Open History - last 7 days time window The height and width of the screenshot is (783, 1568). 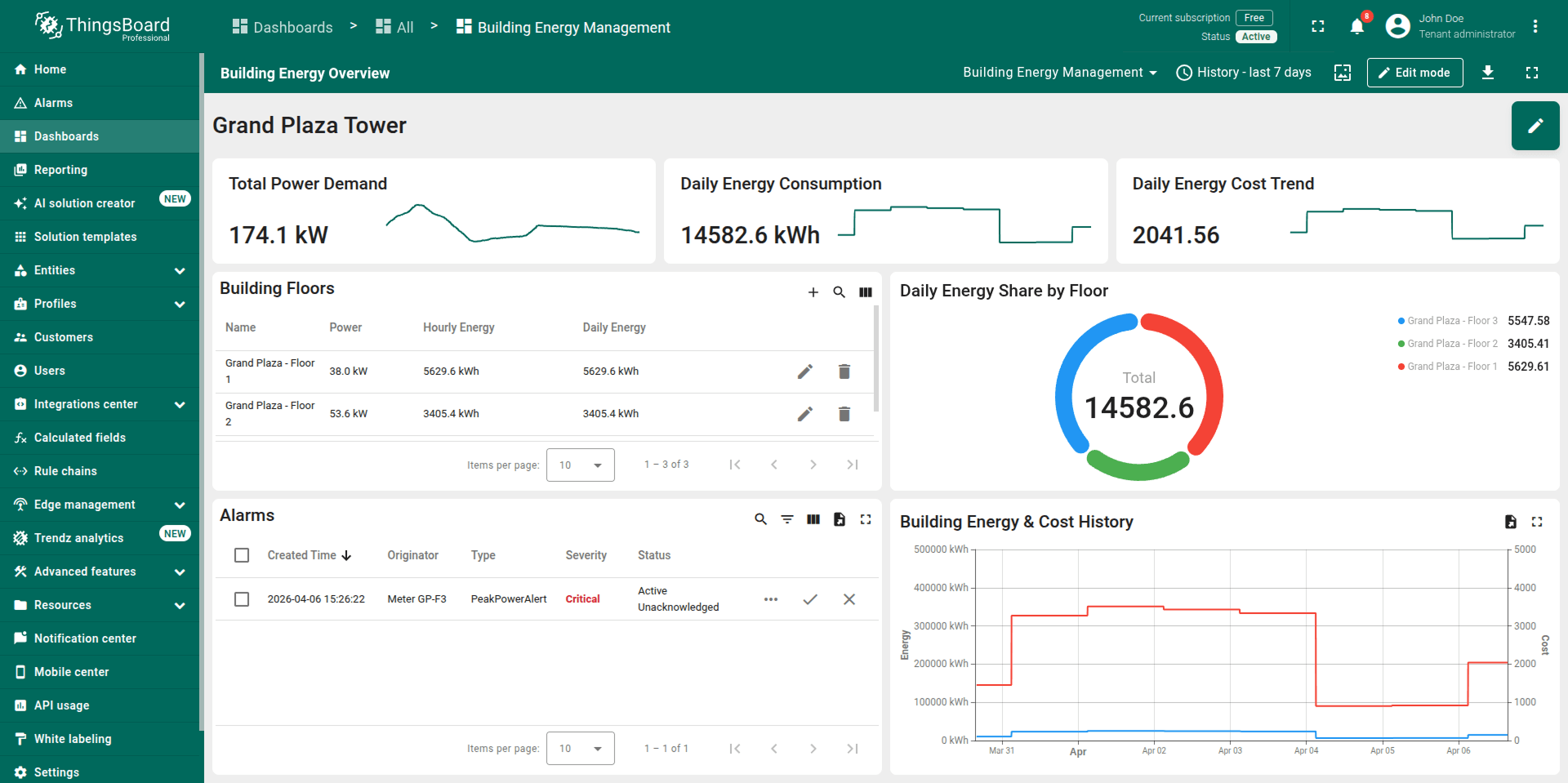tap(1244, 73)
